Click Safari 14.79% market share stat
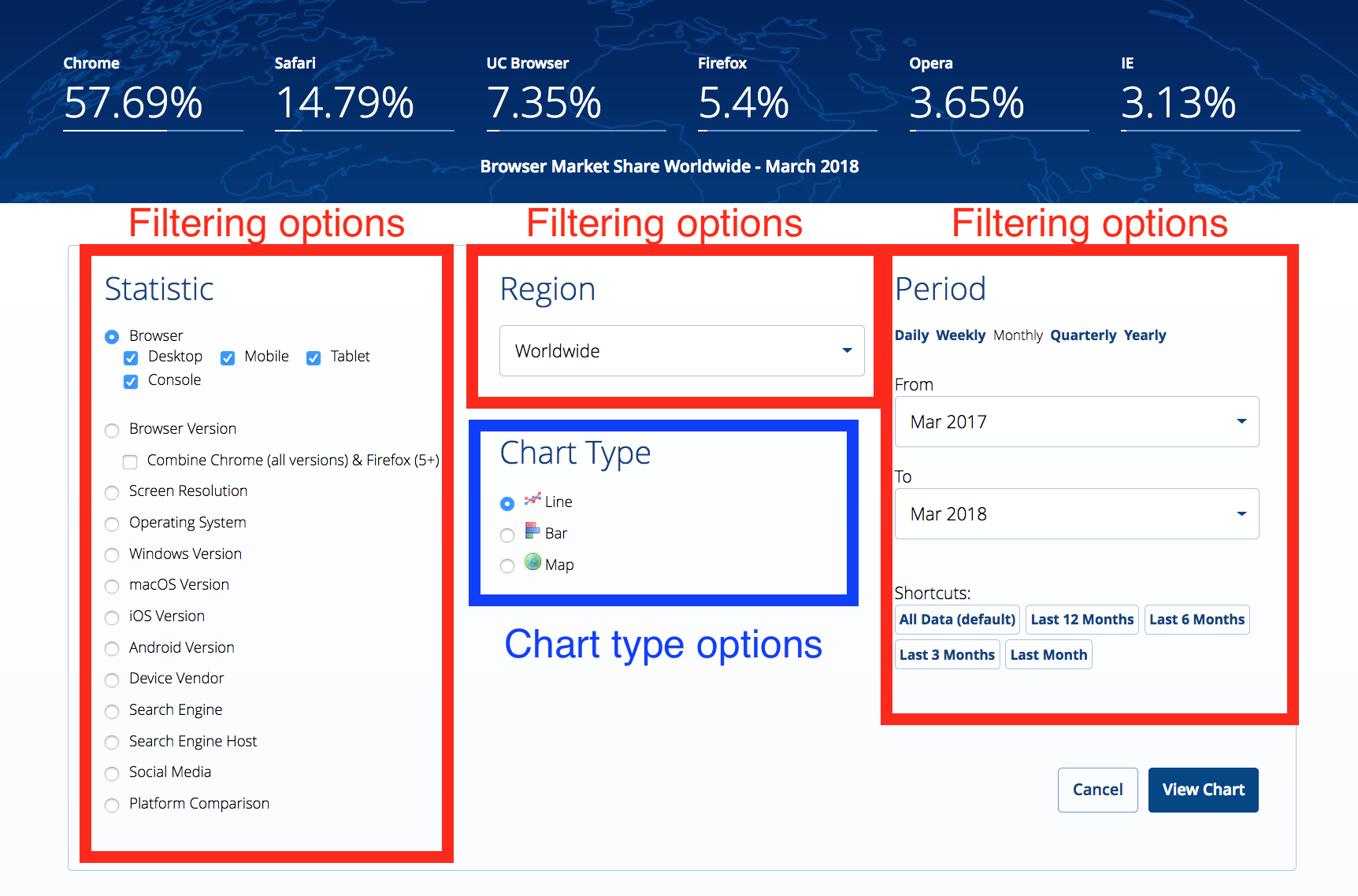This screenshot has width=1358, height=896. point(364,91)
